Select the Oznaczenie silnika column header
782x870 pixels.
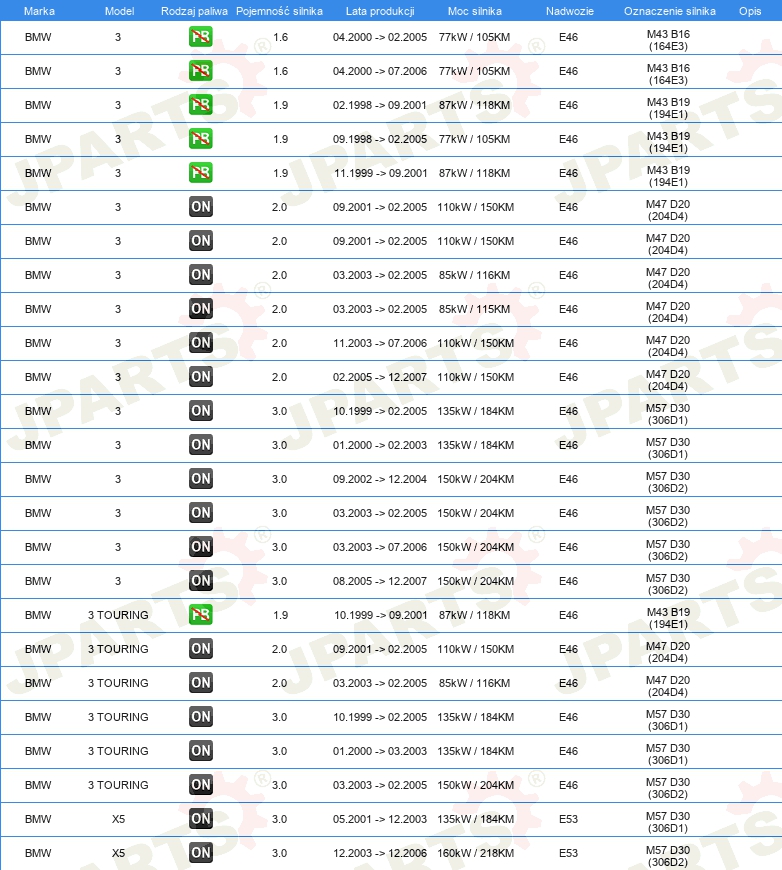(x=669, y=11)
